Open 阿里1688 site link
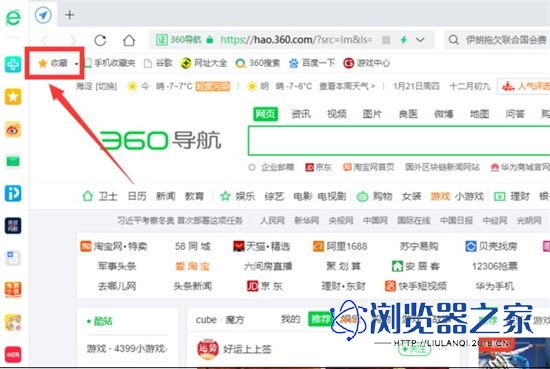 pyautogui.click(x=340, y=246)
